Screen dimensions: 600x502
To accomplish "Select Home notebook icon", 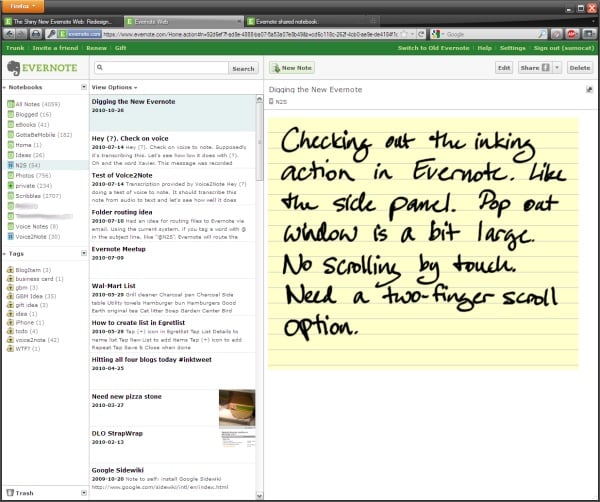I will tap(11, 145).
